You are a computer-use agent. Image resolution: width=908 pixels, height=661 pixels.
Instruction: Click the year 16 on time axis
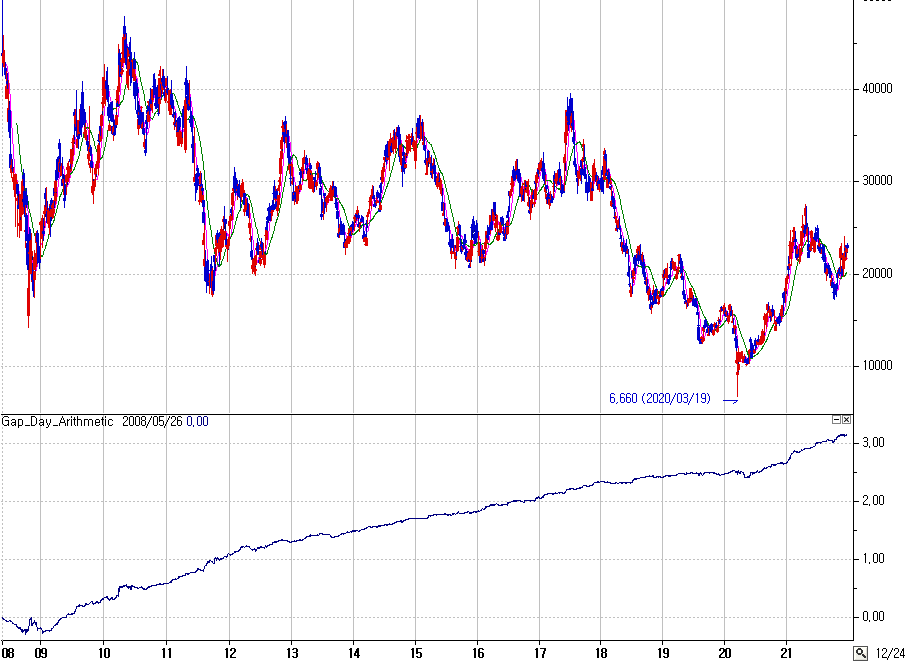click(478, 653)
